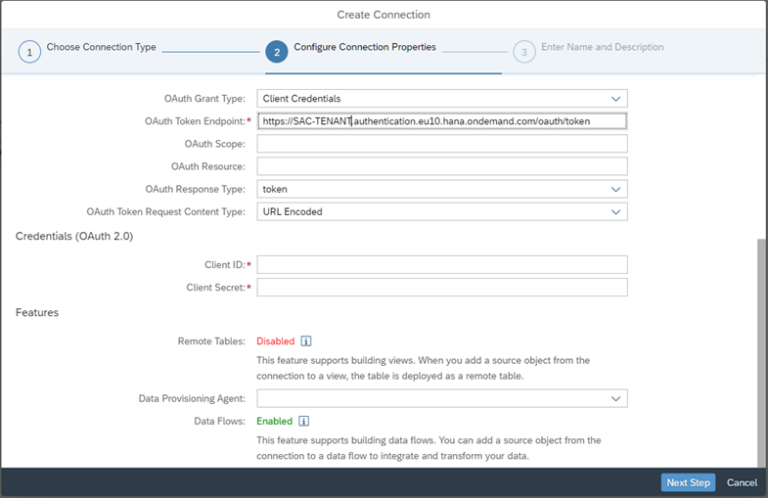Click the data flows feature description text
The width and height of the screenshot is (768, 498).
tap(429, 448)
